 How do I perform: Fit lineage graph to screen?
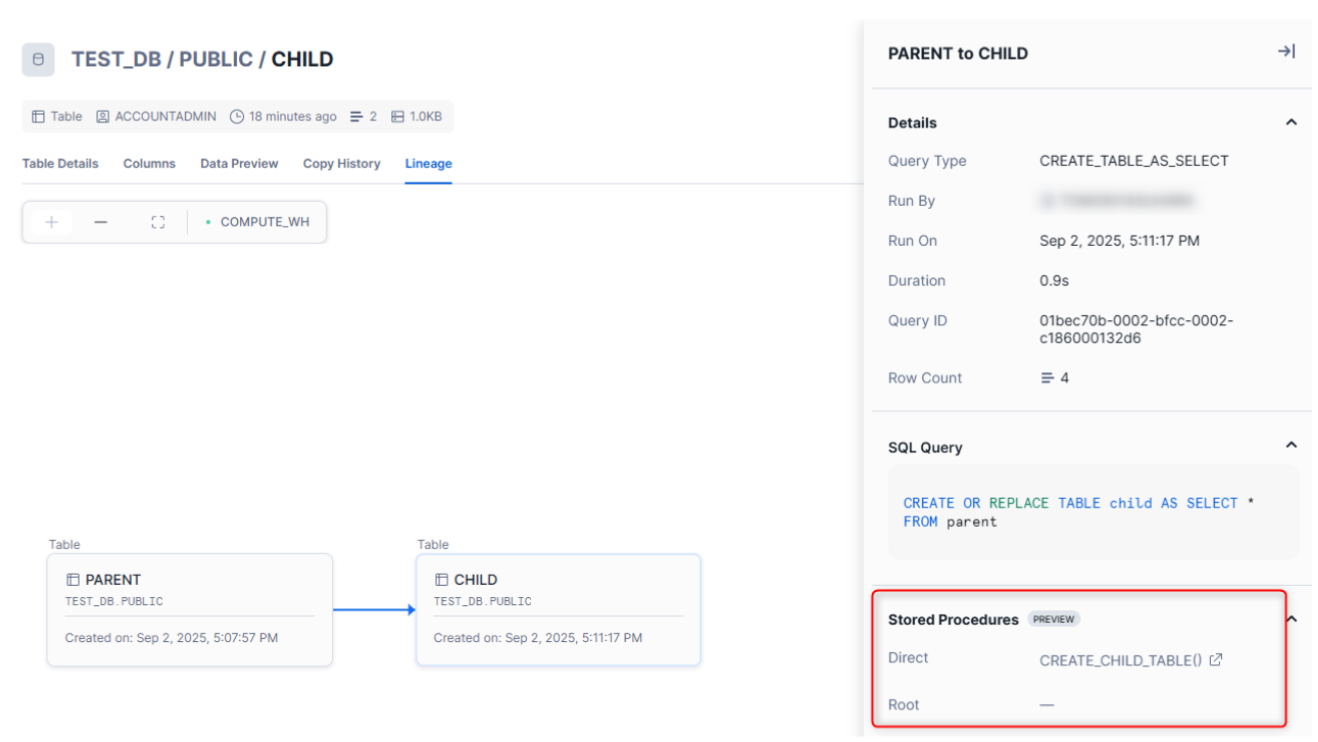click(x=158, y=222)
